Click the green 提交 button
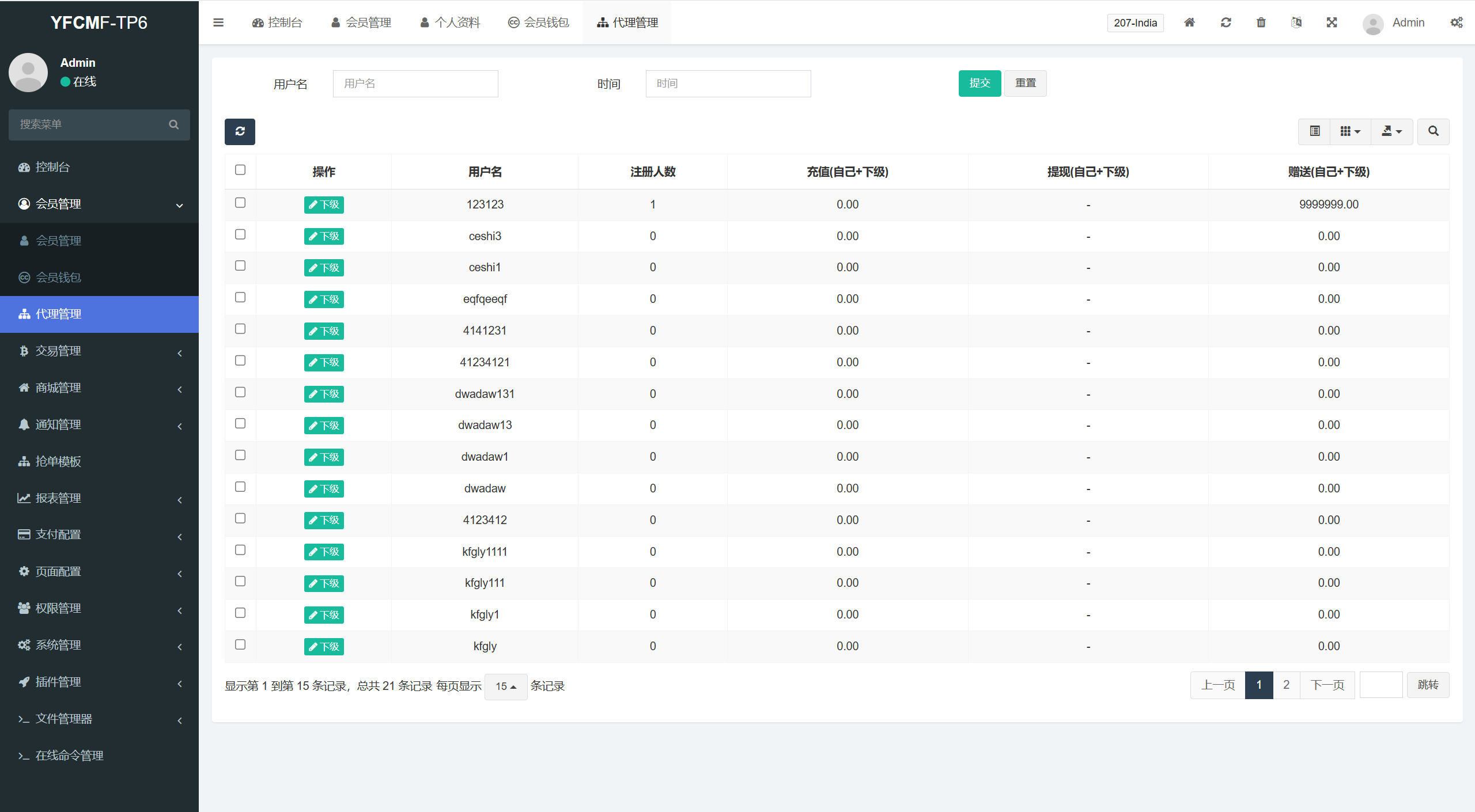Image resolution: width=1475 pixels, height=812 pixels. (979, 84)
